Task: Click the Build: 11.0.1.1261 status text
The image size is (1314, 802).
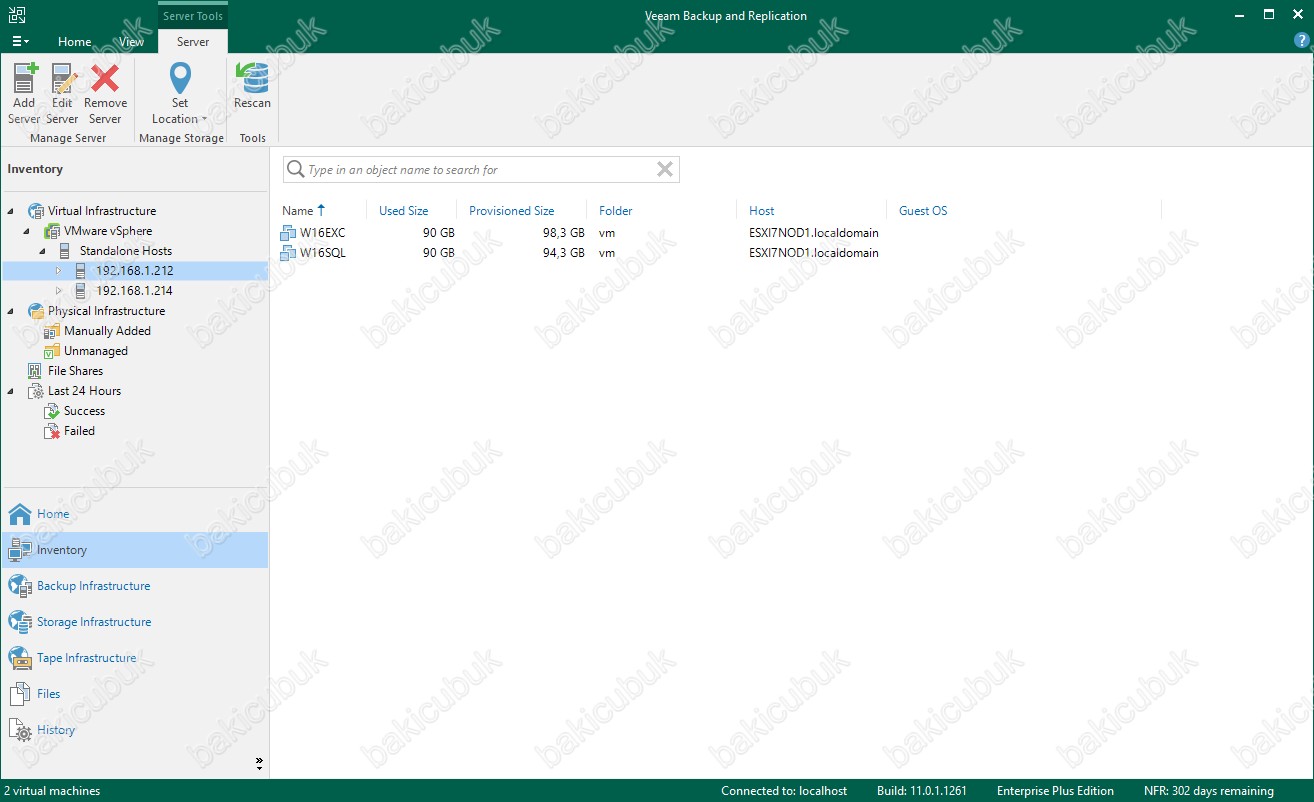Action: (x=922, y=791)
